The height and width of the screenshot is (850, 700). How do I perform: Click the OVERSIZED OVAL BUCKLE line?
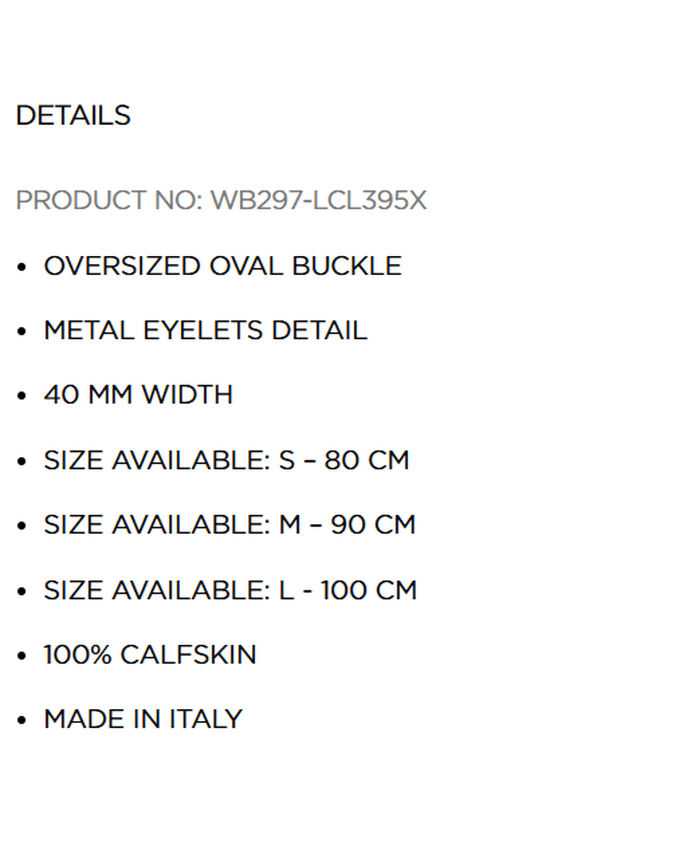222,266
